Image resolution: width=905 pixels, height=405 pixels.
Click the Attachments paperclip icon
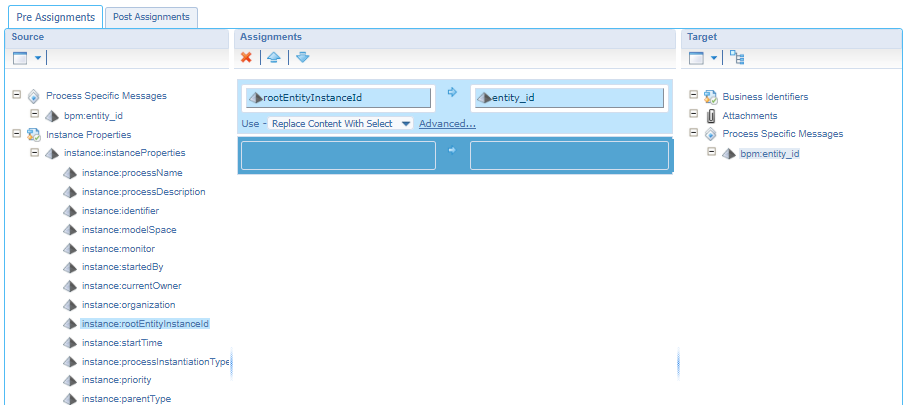point(711,116)
